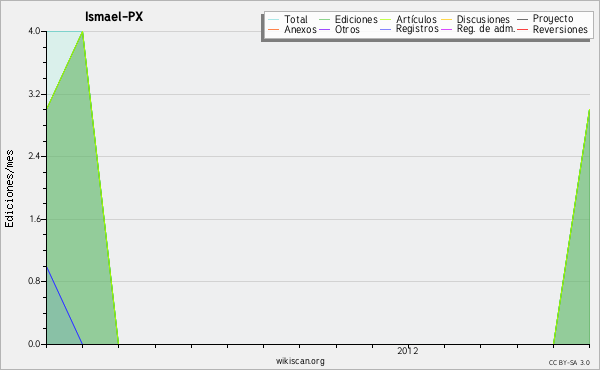Click the 0.0 axis value
This screenshot has width=600, height=370.
coord(34,344)
